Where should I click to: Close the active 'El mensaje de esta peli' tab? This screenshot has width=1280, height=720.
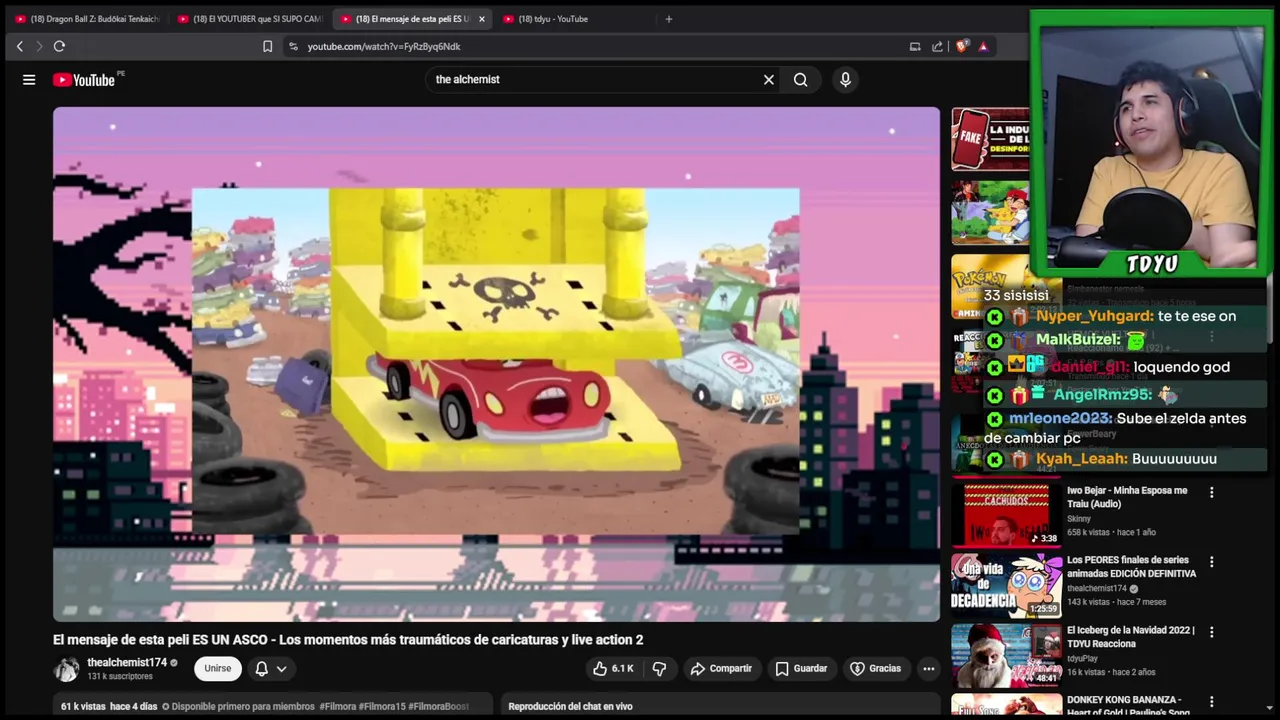coord(481,19)
